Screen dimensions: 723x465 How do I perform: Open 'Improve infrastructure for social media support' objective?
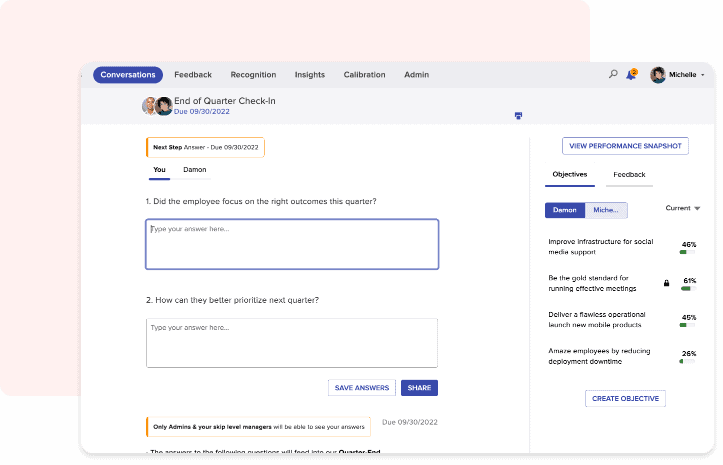pos(601,247)
